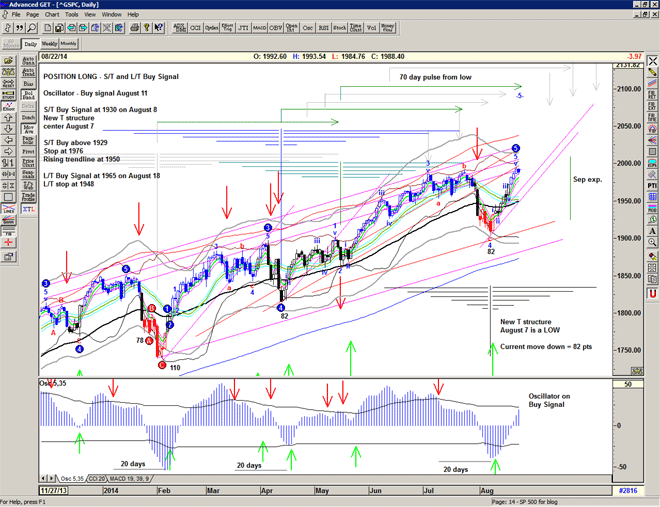Screen dimensions: 660x507
Task: Open the Tools menu
Action: tap(70, 15)
